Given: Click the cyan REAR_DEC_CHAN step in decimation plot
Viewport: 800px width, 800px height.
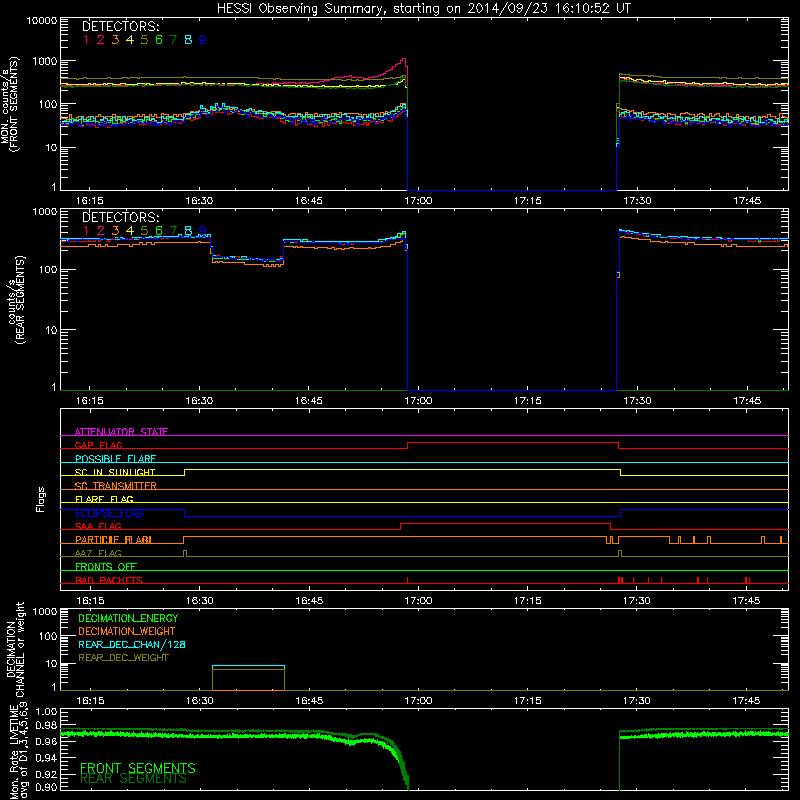Looking at the screenshot, I should 248,666.
